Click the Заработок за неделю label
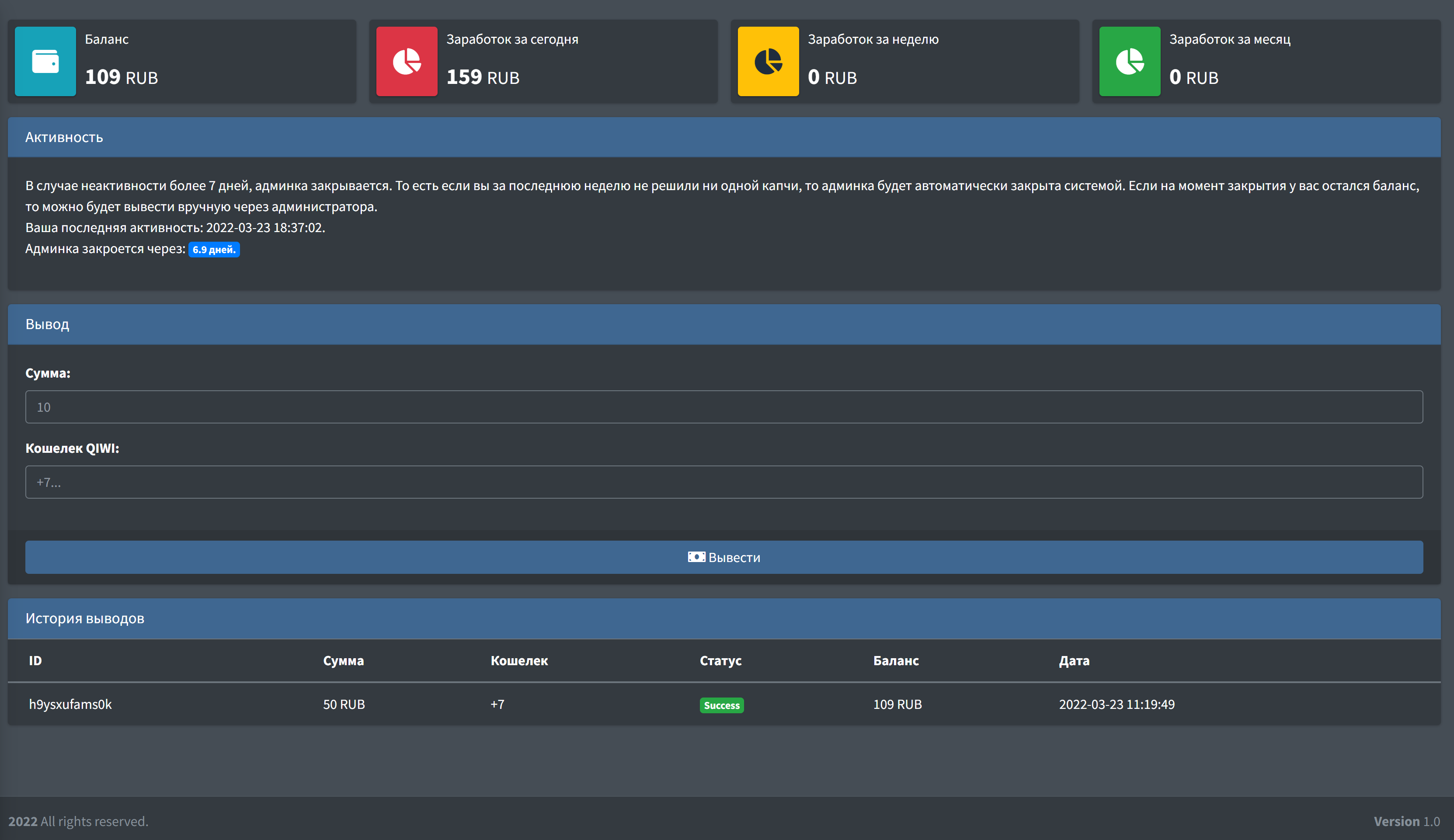1454x840 pixels. pyautogui.click(x=873, y=39)
